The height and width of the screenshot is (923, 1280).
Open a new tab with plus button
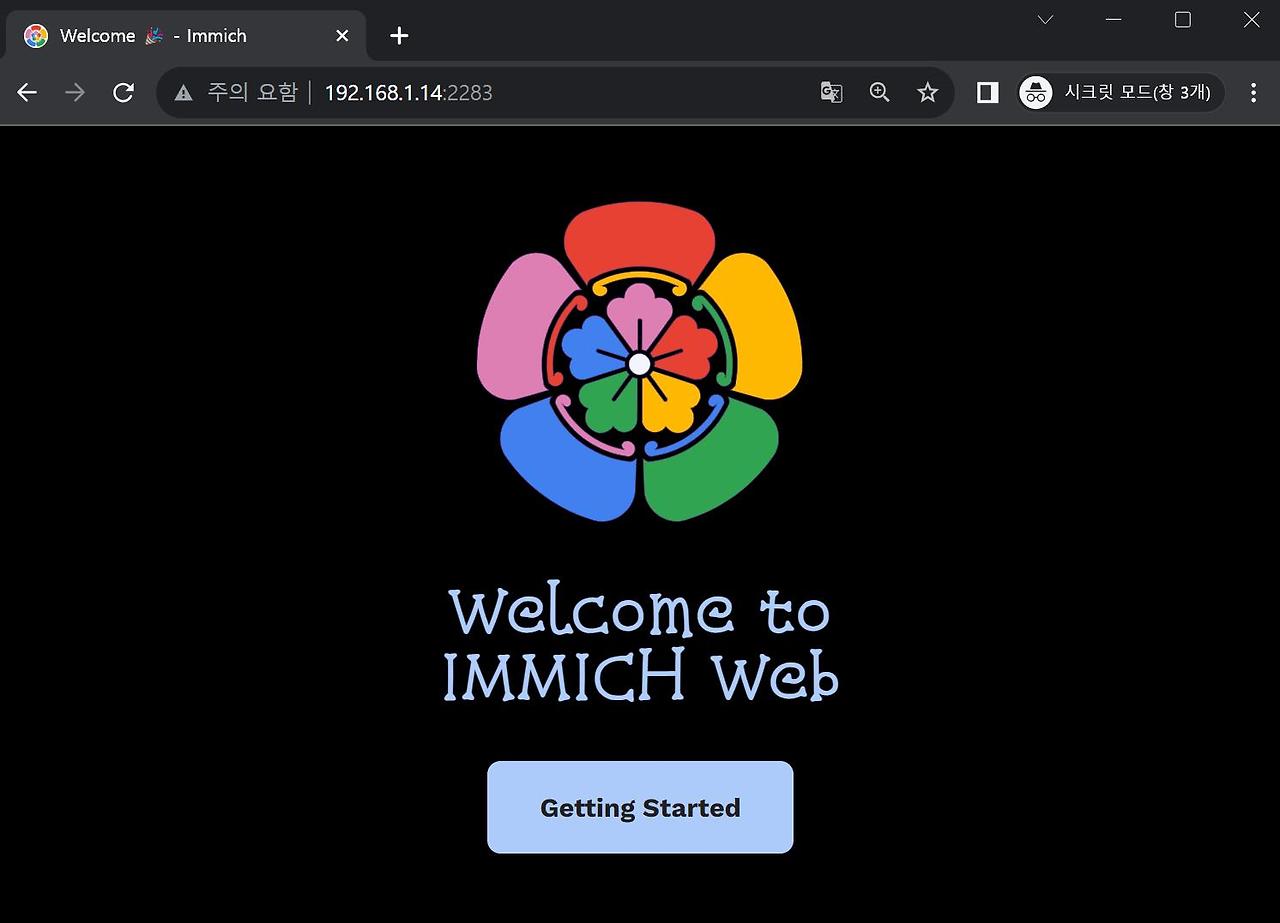coord(399,36)
